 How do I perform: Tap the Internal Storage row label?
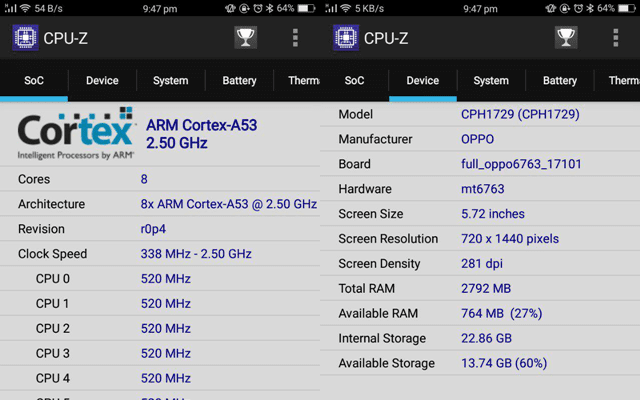click(x=382, y=338)
